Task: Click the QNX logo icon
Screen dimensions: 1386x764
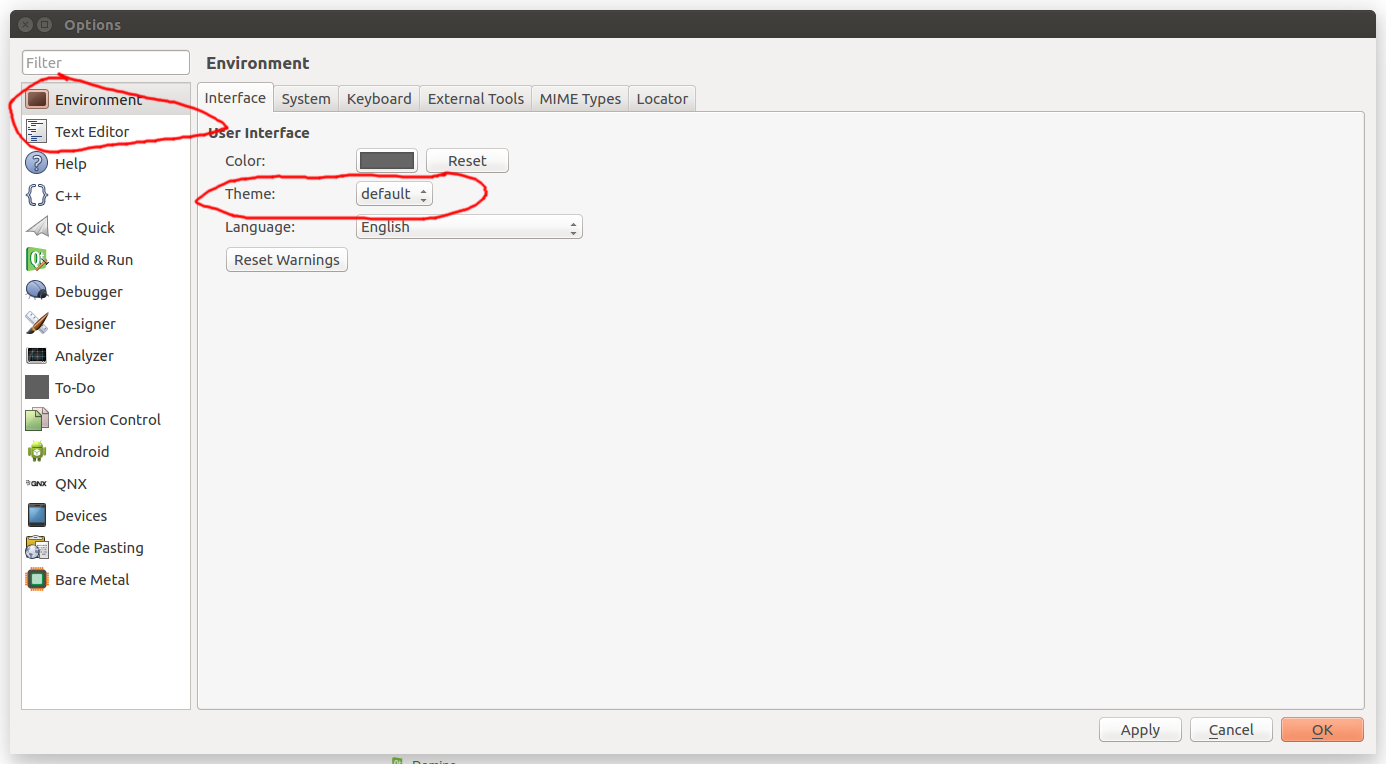Action: pyautogui.click(x=37, y=484)
